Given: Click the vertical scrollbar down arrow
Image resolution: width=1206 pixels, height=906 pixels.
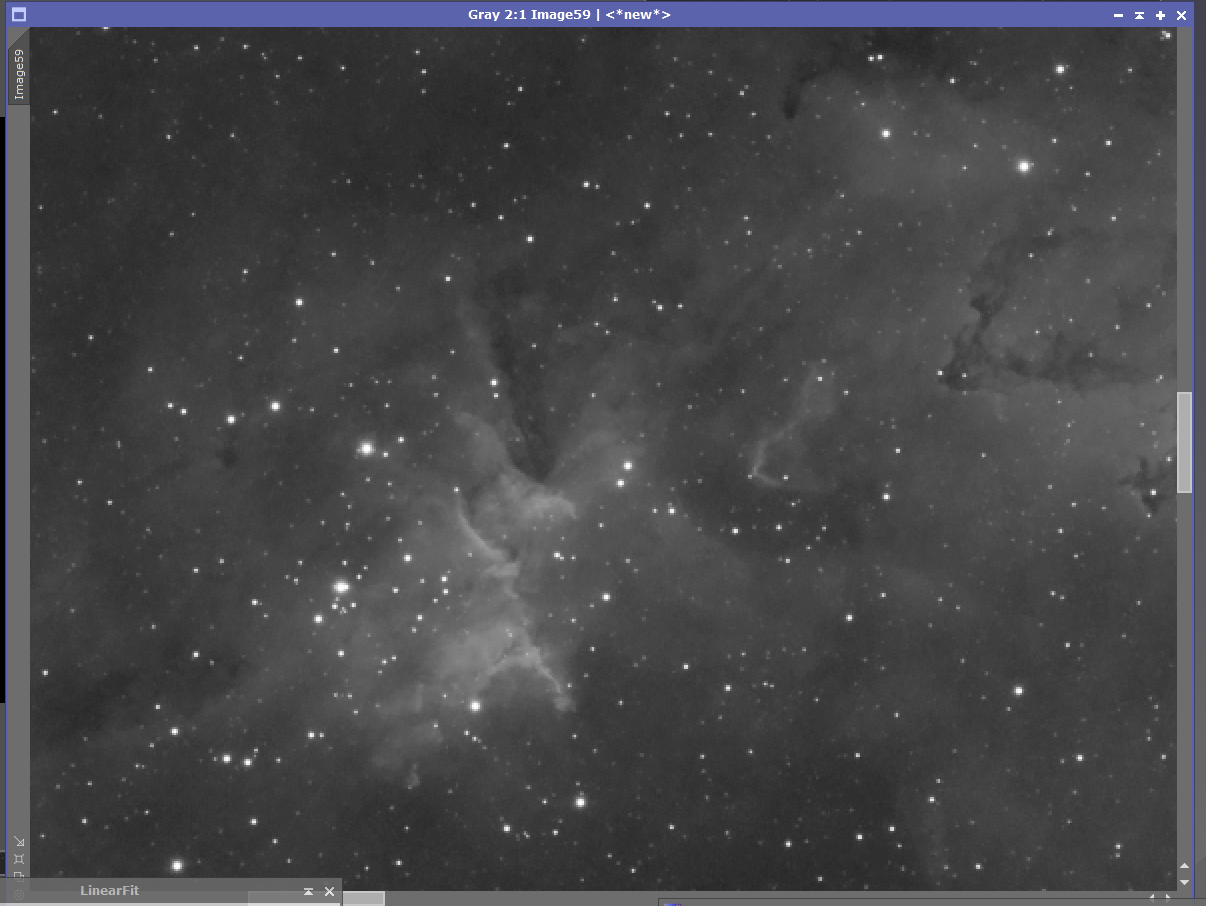Looking at the screenshot, I should (x=1185, y=882).
